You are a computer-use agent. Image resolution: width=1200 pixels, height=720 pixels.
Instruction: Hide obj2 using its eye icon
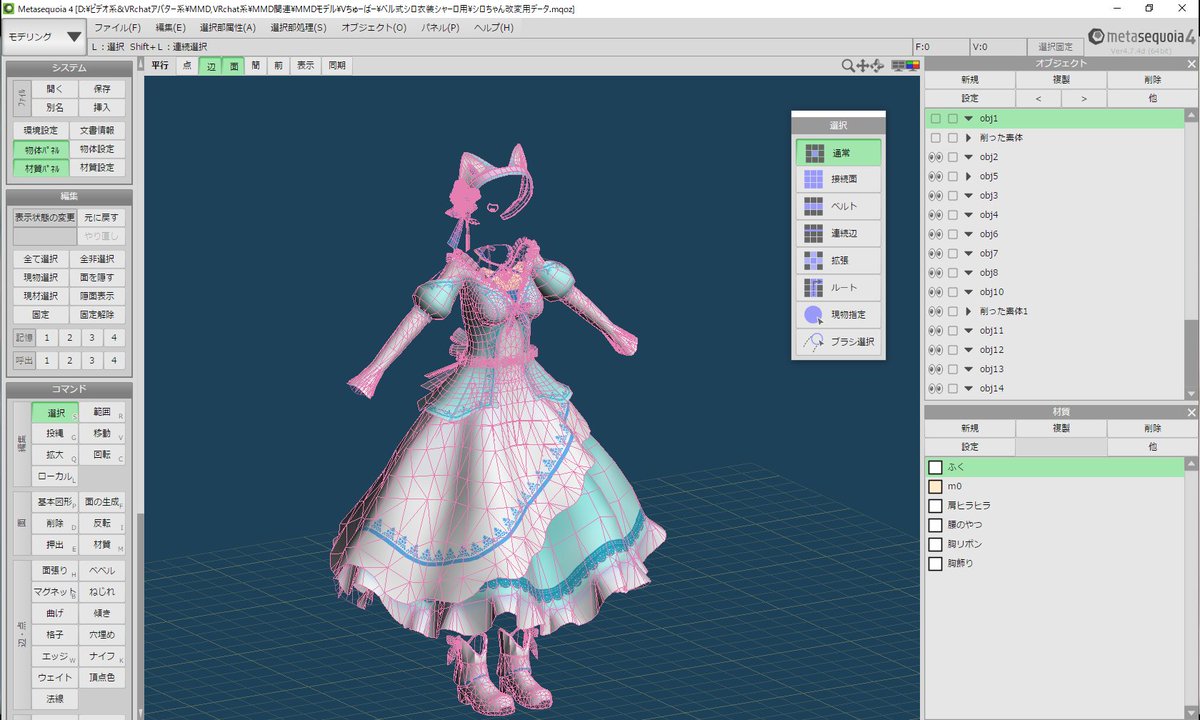tap(935, 157)
